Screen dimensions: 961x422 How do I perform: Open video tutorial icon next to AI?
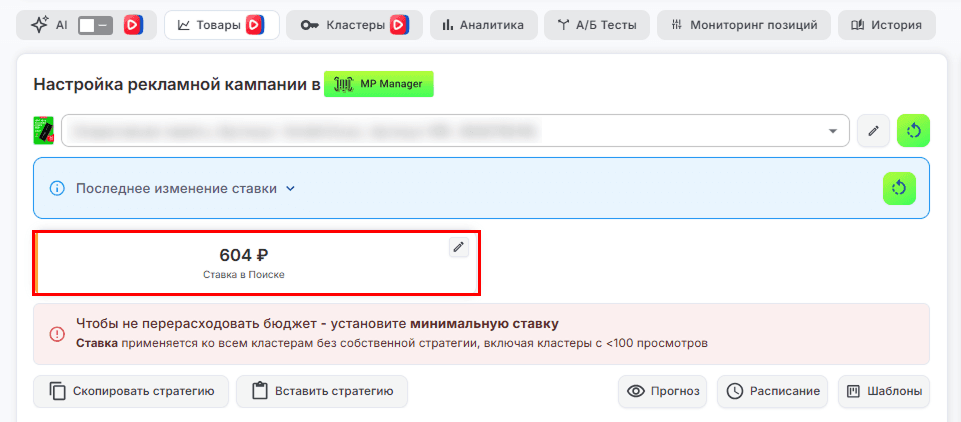[x=133, y=25]
